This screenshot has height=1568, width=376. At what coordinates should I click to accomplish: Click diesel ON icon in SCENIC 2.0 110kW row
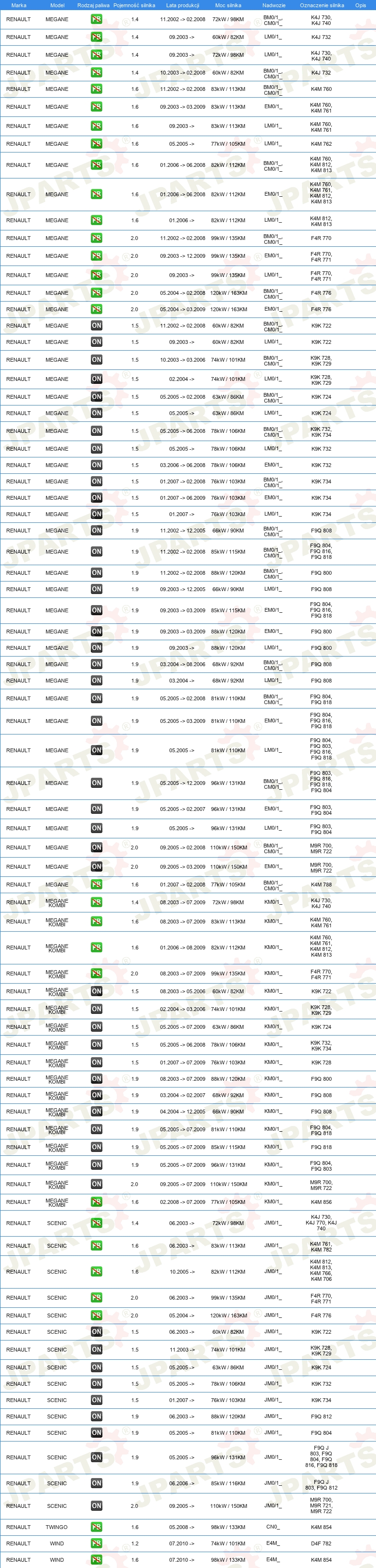coord(96,1506)
